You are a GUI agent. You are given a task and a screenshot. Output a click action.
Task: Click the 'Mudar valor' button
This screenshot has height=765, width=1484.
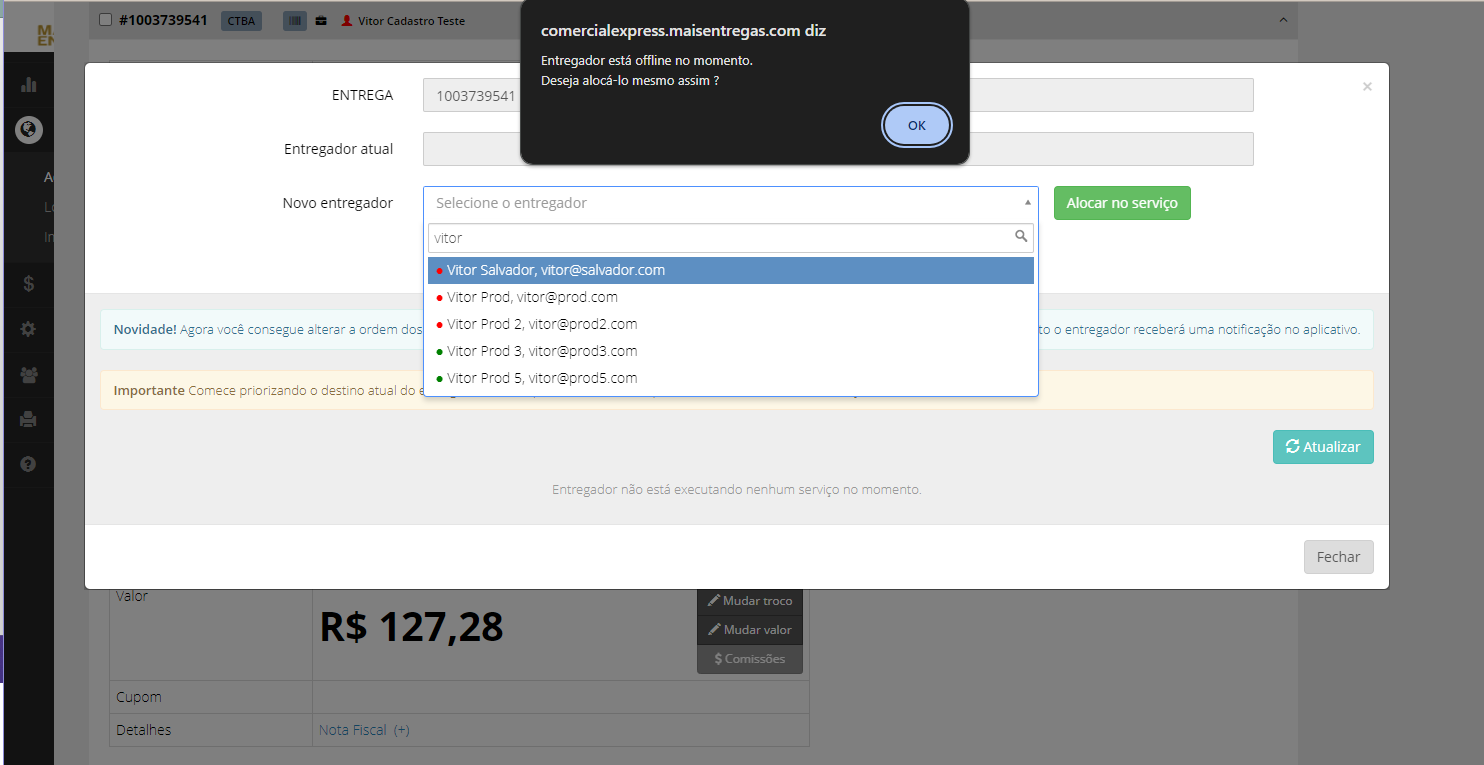750,630
